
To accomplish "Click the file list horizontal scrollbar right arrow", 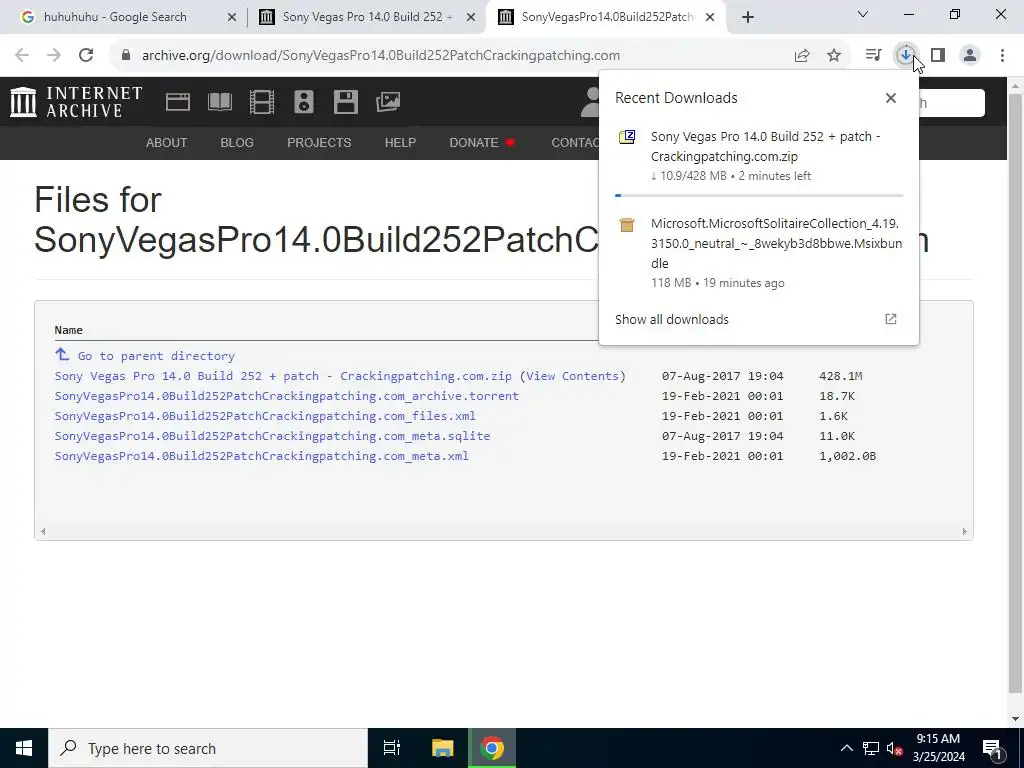I will [x=964, y=532].
